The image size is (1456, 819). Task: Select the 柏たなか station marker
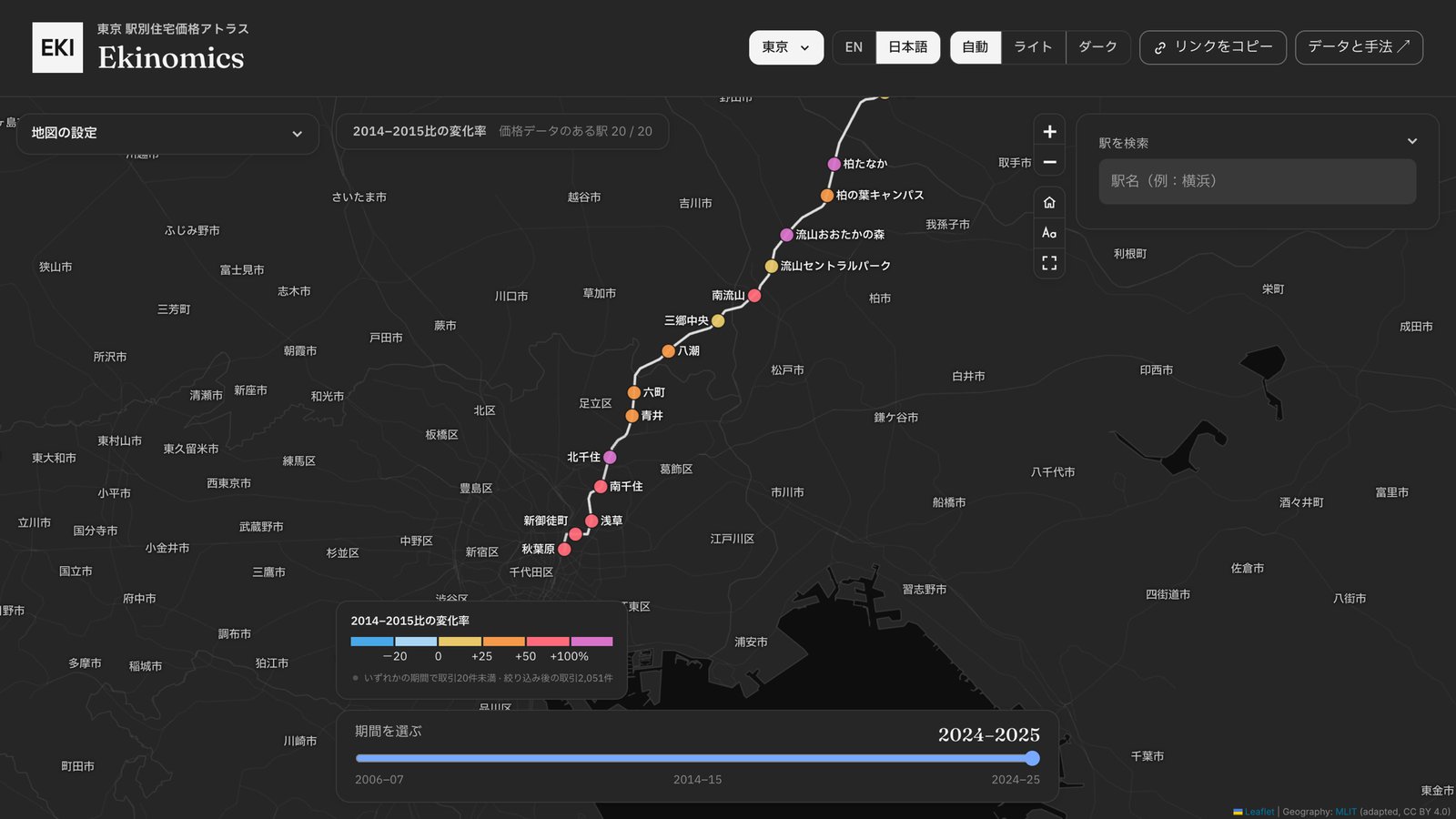click(834, 164)
